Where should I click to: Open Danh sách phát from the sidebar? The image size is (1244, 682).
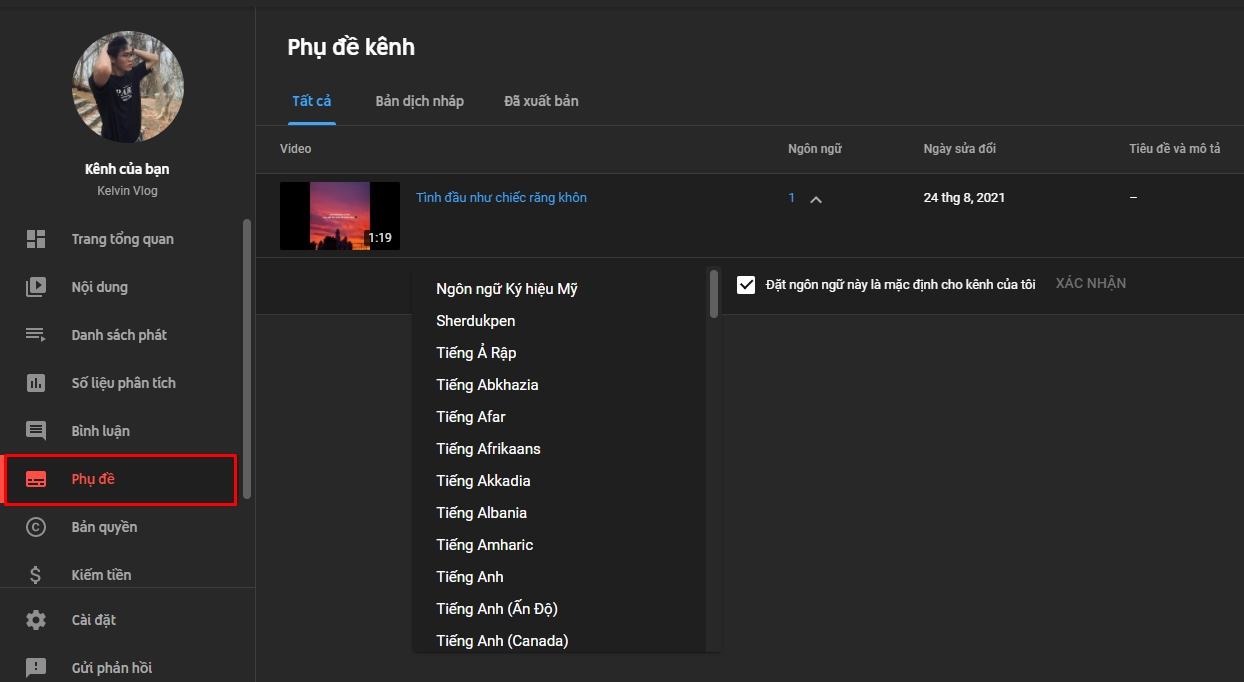coord(36,334)
